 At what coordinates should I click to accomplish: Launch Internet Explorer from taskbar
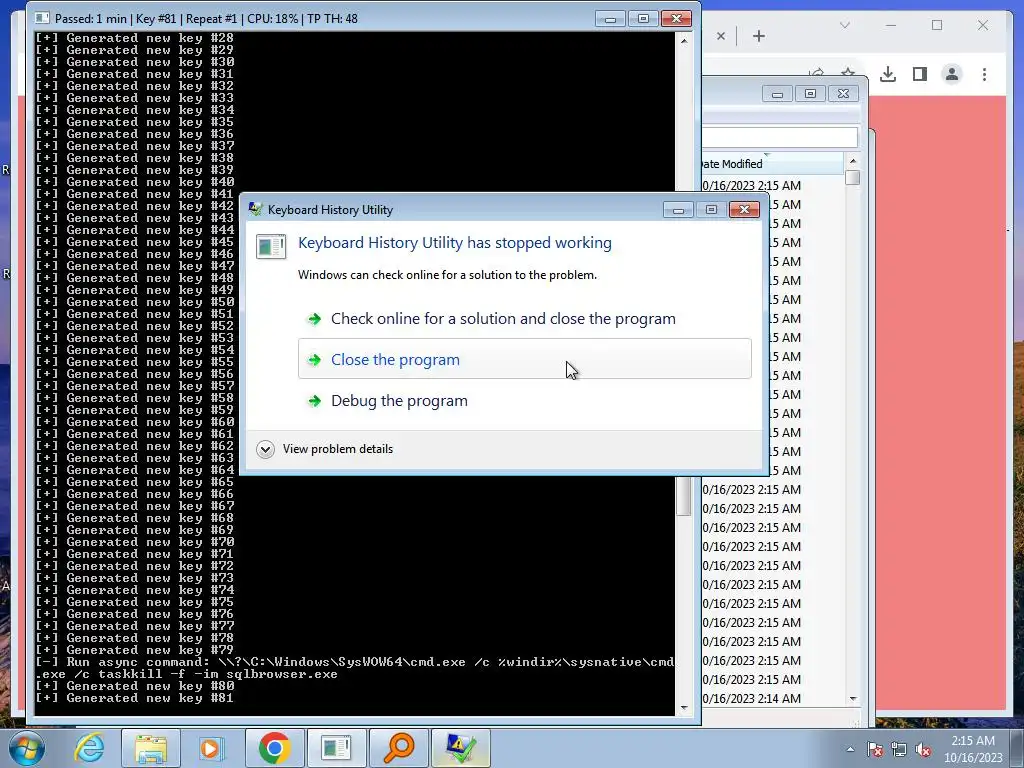click(88, 748)
